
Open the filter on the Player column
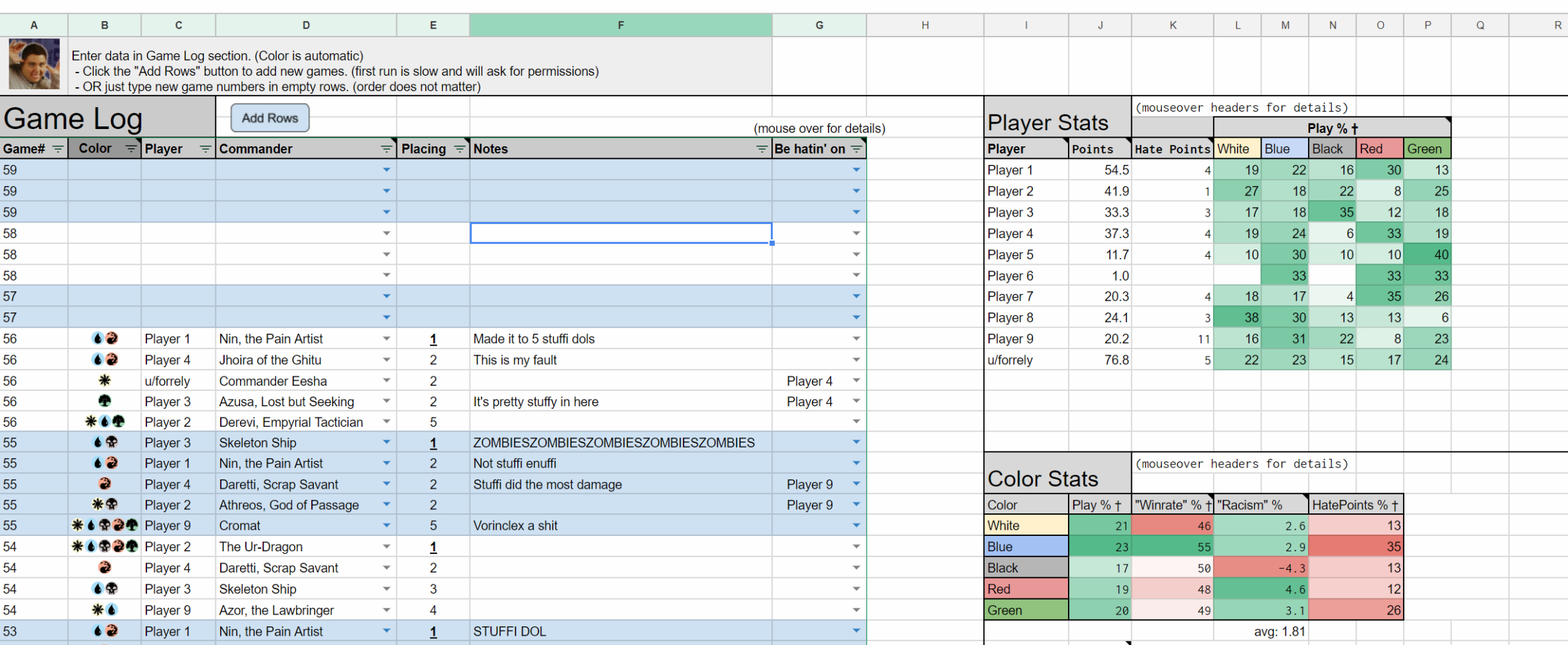coord(204,148)
